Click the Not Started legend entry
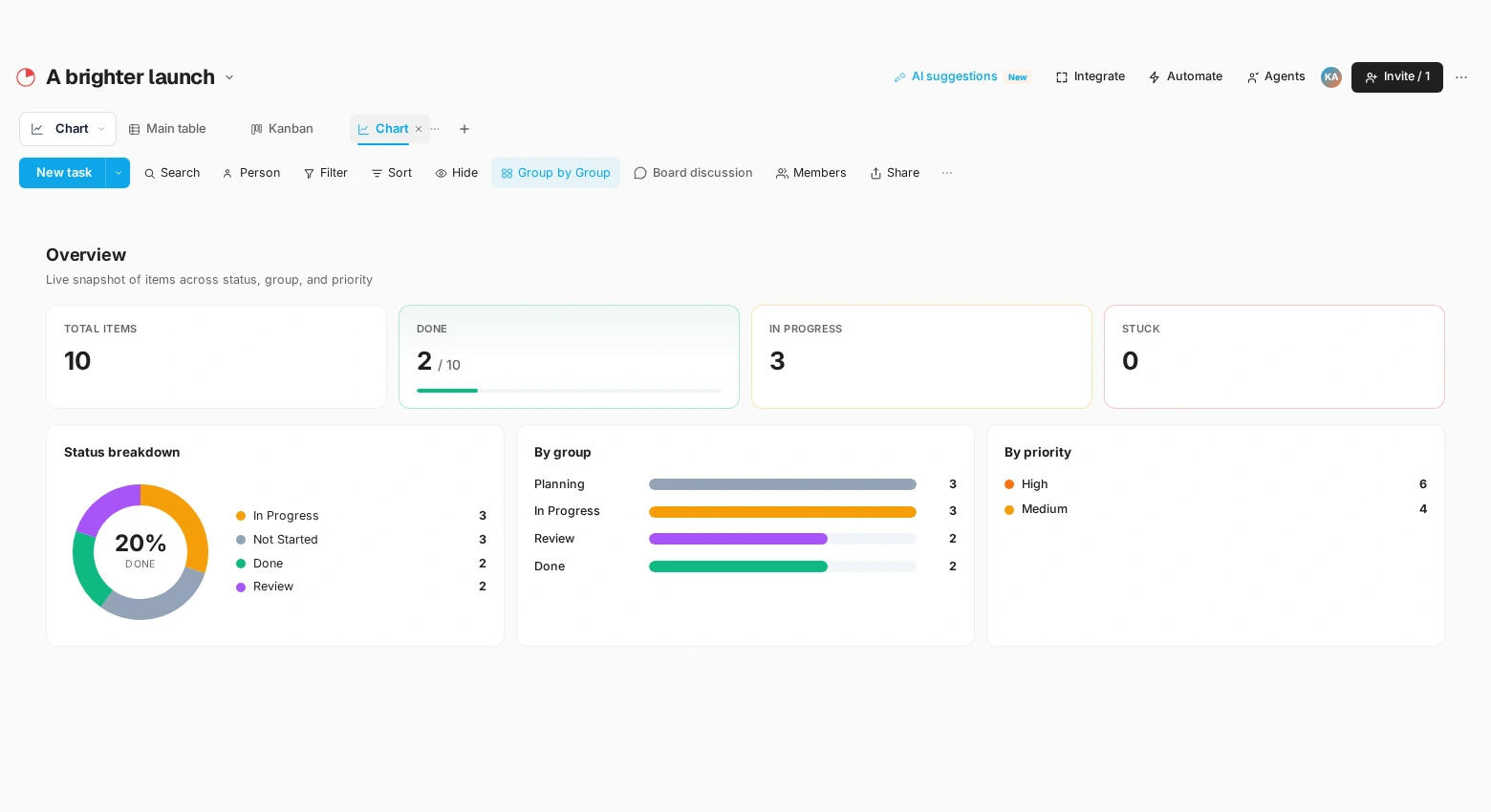This screenshot has height=812, width=1491. coord(361,540)
